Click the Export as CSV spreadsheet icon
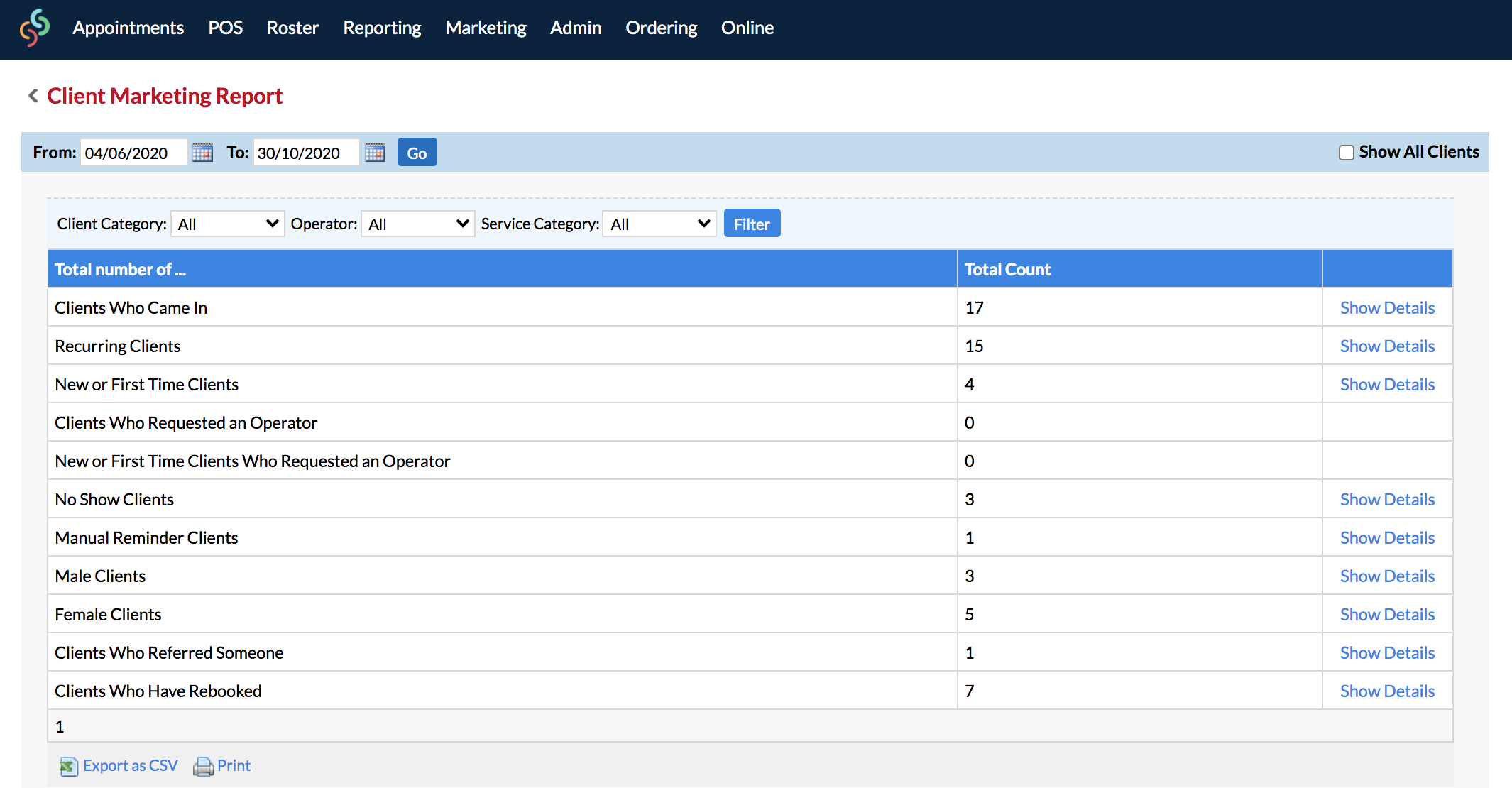The height and width of the screenshot is (788, 1512). tap(68, 766)
